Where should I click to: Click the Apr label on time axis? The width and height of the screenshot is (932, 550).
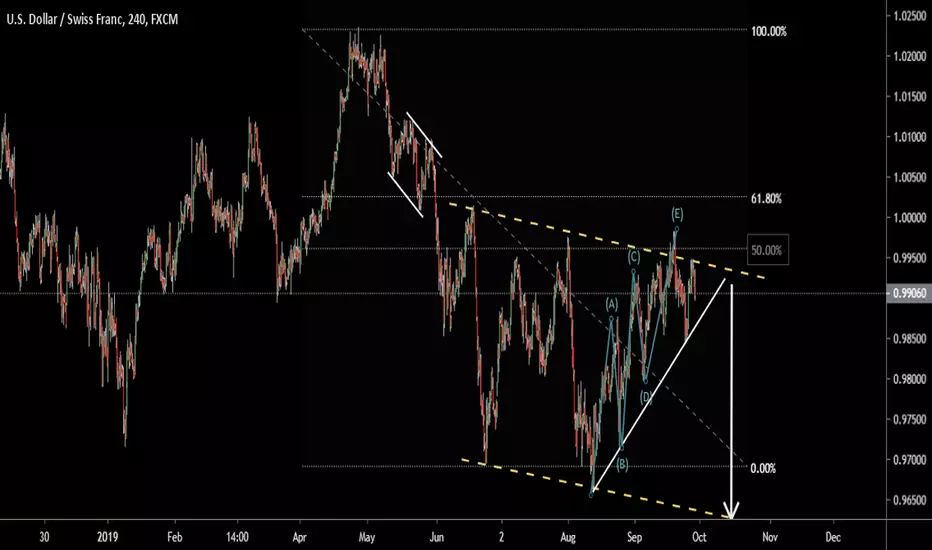300,538
